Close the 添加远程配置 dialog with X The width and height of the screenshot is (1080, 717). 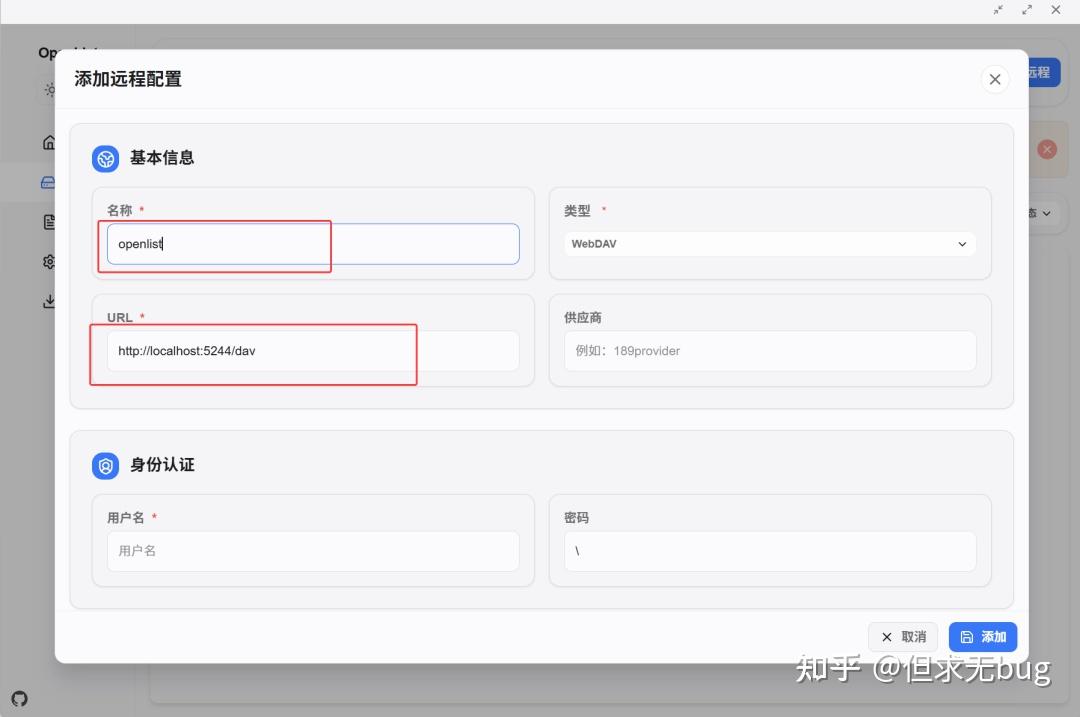tap(995, 79)
